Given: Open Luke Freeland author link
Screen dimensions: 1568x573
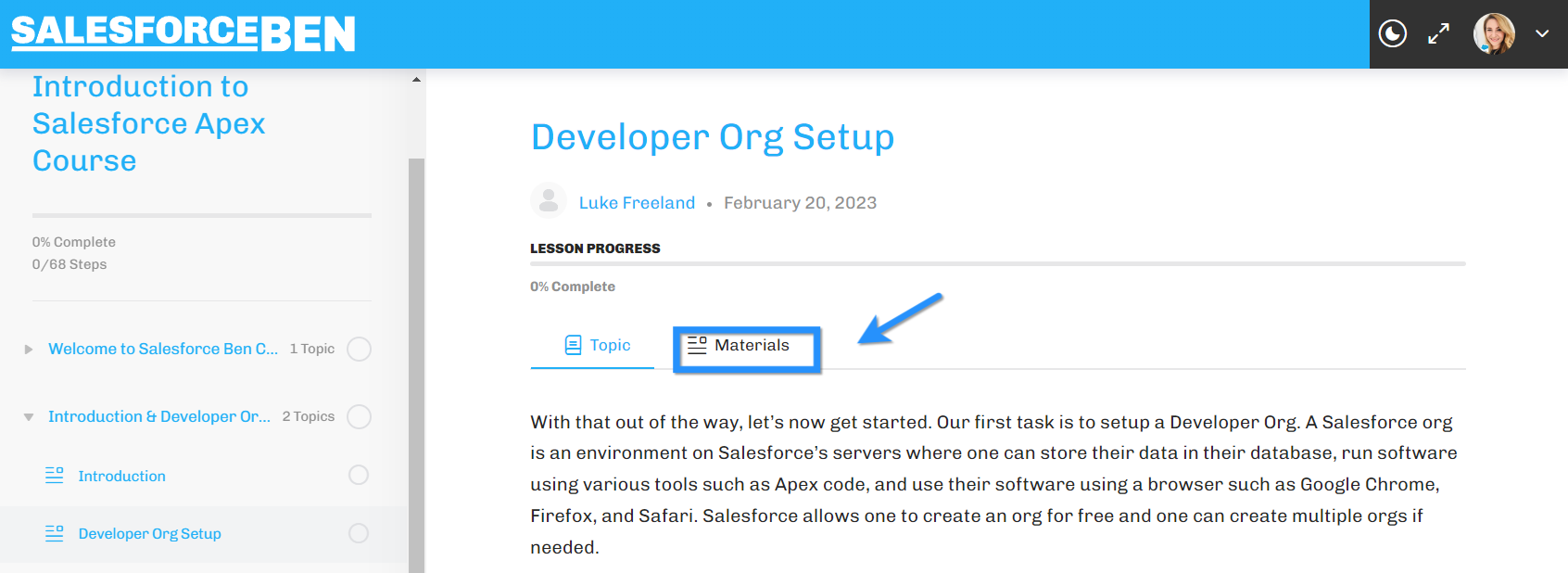Looking at the screenshot, I should [637, 202].
